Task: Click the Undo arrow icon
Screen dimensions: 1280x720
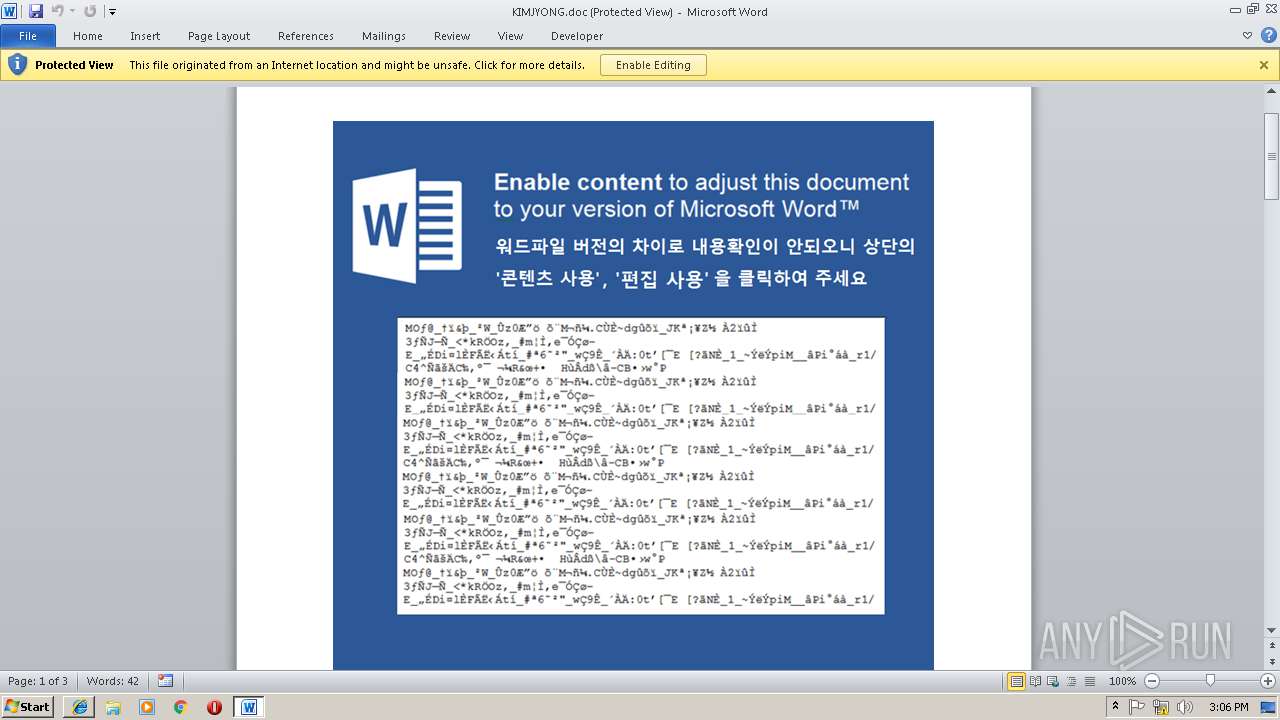Action: click(57, 11)
